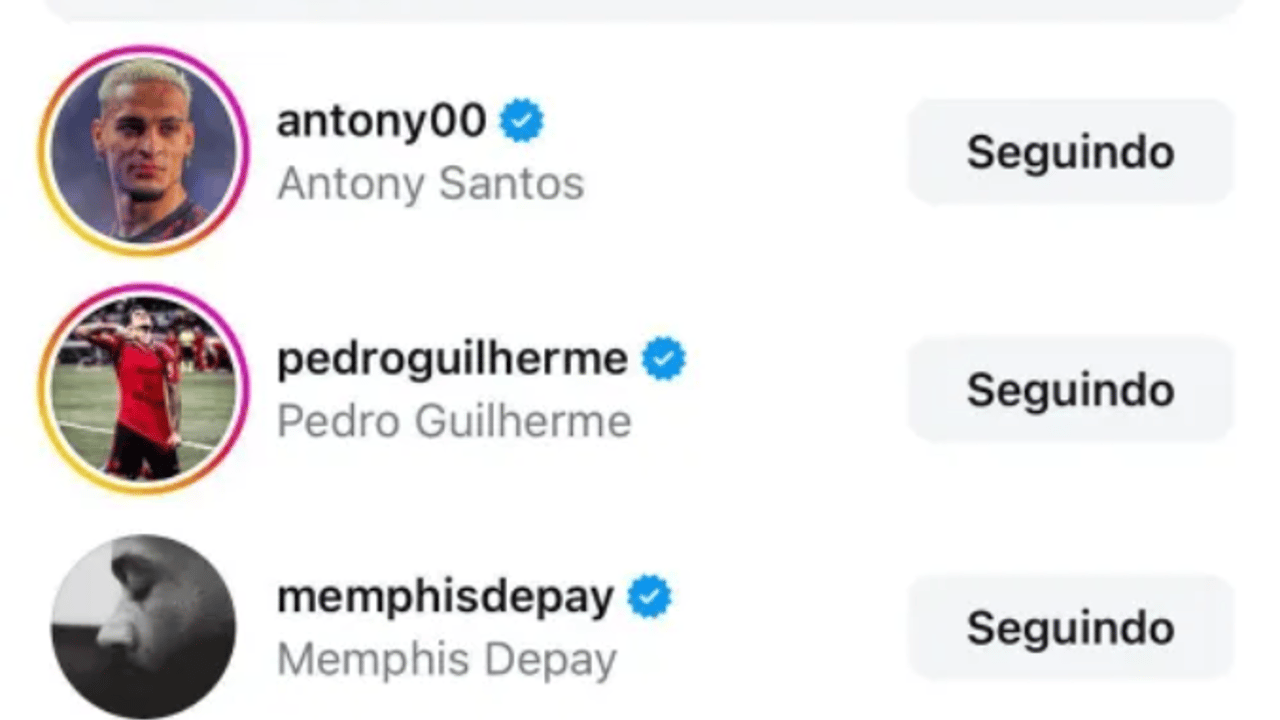Select the 'Memphis Depay' display name
The height and width of the screenshot is (720, 1280).
point(446,660)
